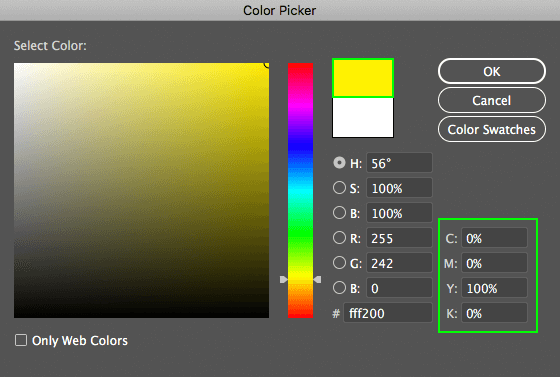Select the G (green) radio button
Viewport: 560px width, 377px height.
click(x=339, y=263)
